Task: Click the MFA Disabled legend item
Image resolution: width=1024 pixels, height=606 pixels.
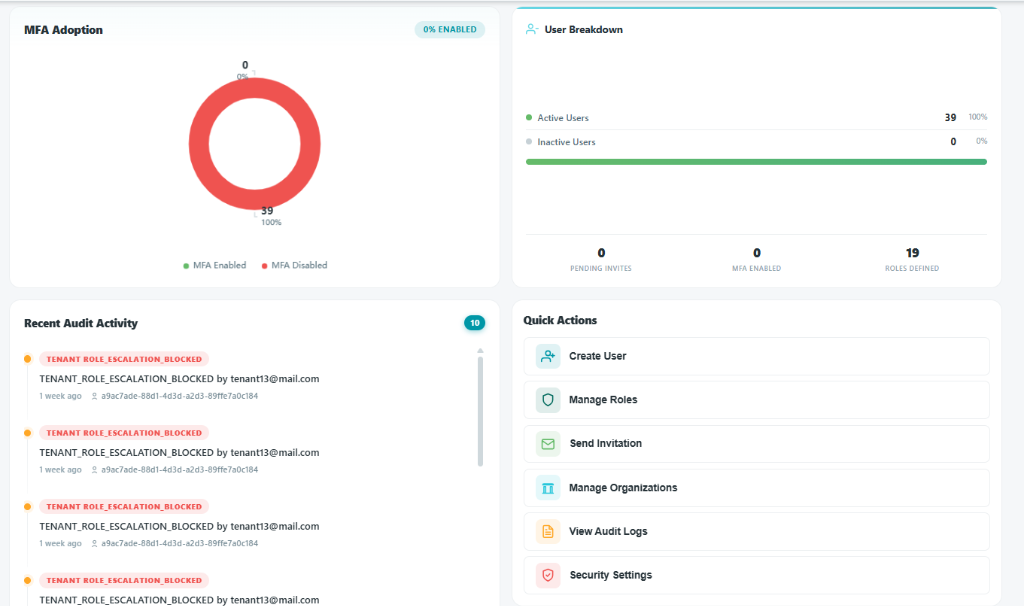Action: (295, 265)
